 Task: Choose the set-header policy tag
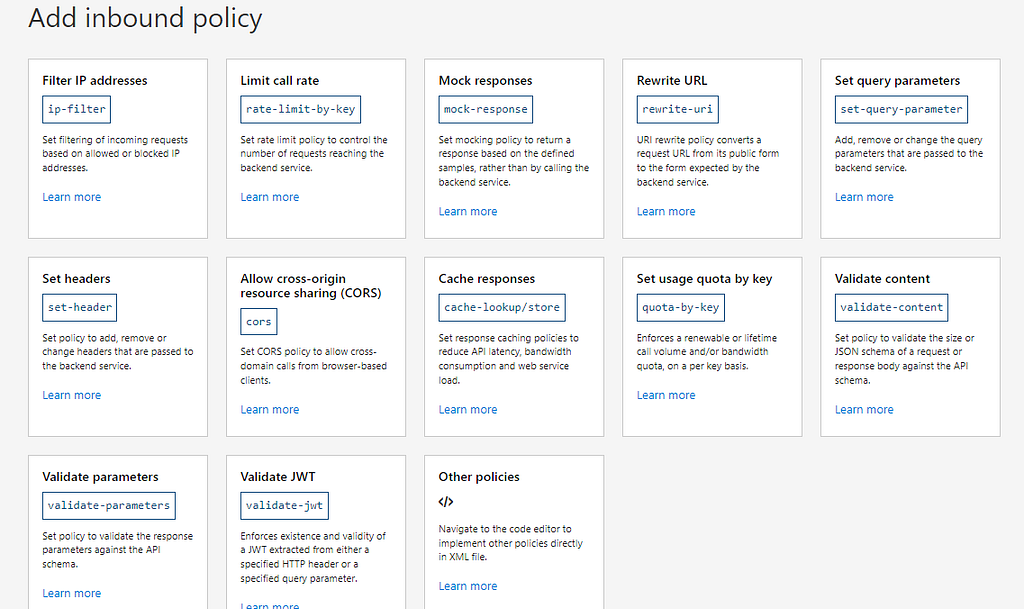click(80, 307)
